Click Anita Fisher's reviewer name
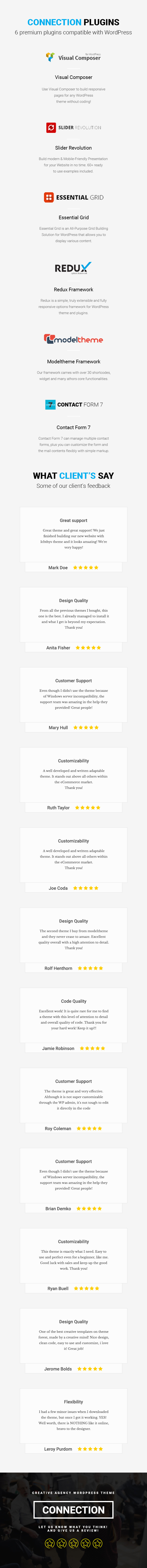The width and height of the screenshot is (147, 1568). click(x=59, y=648)
